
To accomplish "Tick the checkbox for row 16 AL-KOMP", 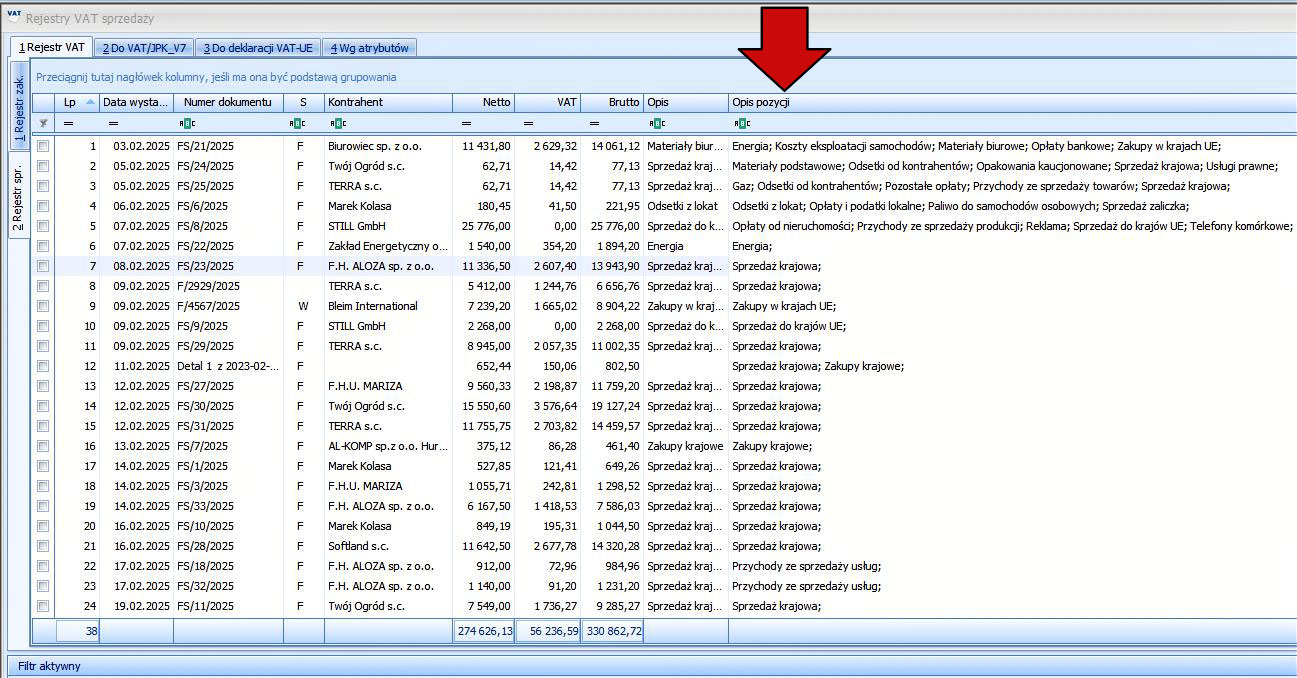I will tap(43, 446).
